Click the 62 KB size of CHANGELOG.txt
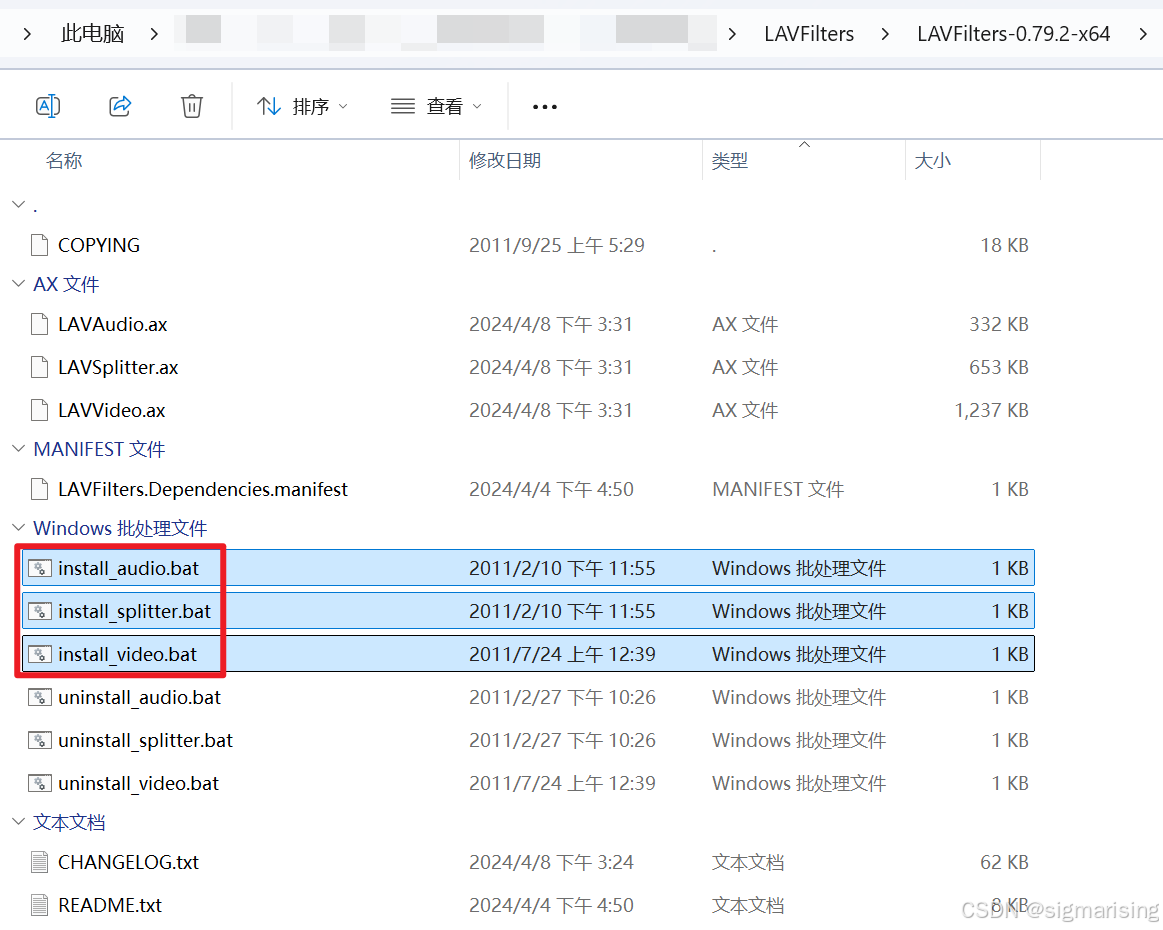The width and height of the screenshot is (1163, 930). (x=1004, y=862)
